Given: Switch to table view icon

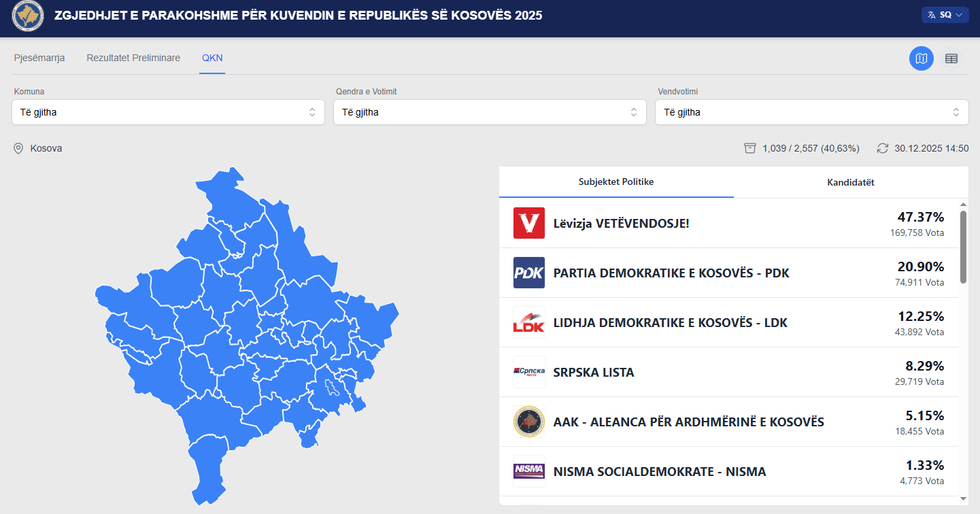Looking at the screenshot, I should pos(951,59).
